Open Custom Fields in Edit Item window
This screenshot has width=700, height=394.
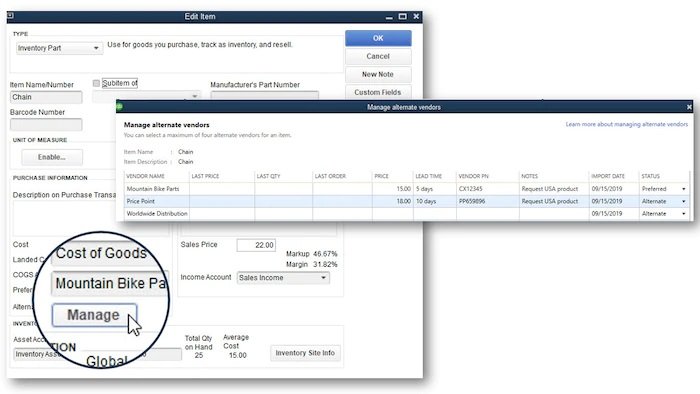378,92
